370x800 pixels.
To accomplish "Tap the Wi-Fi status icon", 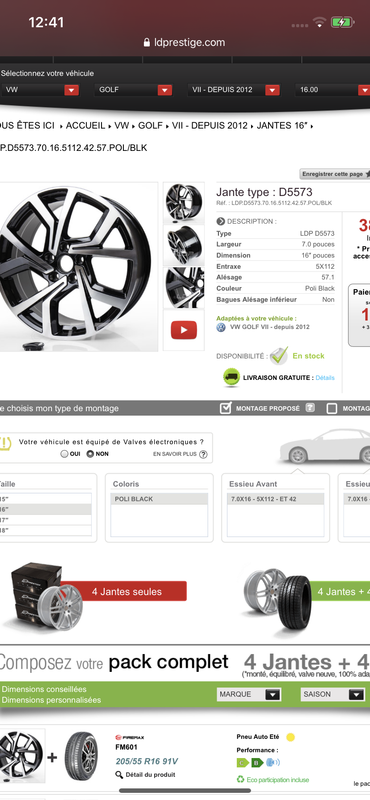I will click(320, 22).
